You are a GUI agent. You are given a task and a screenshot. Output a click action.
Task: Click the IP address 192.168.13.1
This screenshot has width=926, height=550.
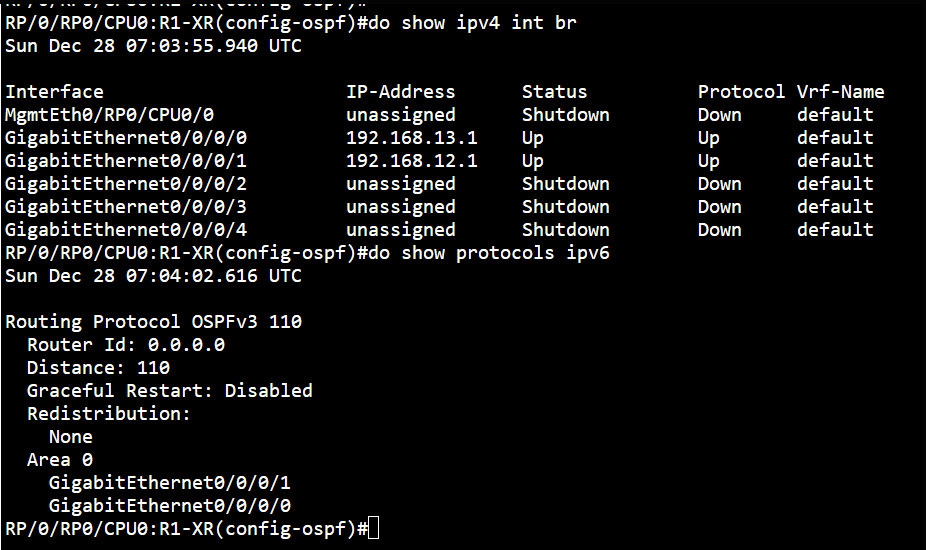coord(412,138)
